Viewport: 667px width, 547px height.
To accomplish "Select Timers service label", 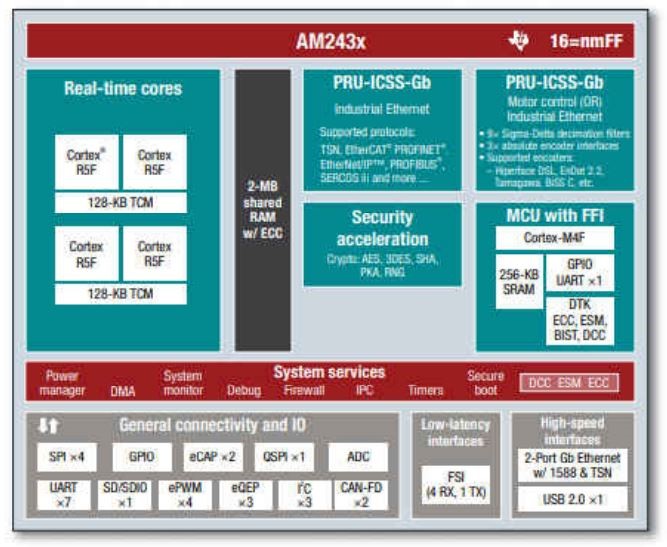I will pos(425,390).
